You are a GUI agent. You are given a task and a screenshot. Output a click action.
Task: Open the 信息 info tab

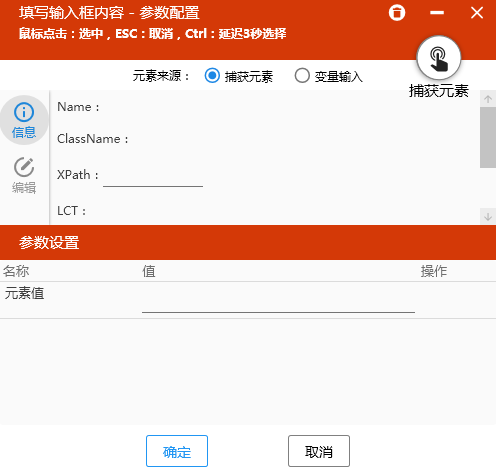click(24, 120)
